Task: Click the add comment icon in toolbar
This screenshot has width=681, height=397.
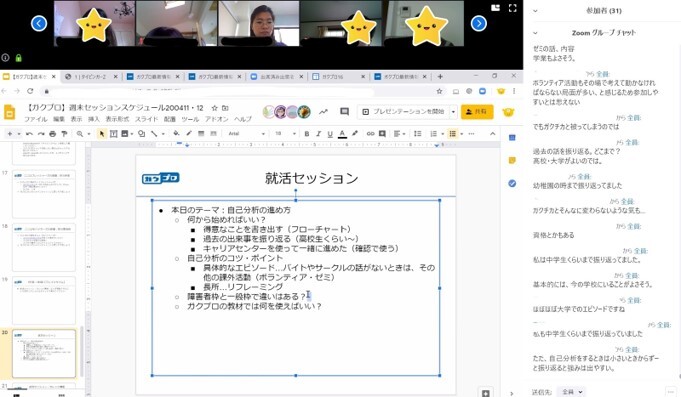Action: click(382, 134)
